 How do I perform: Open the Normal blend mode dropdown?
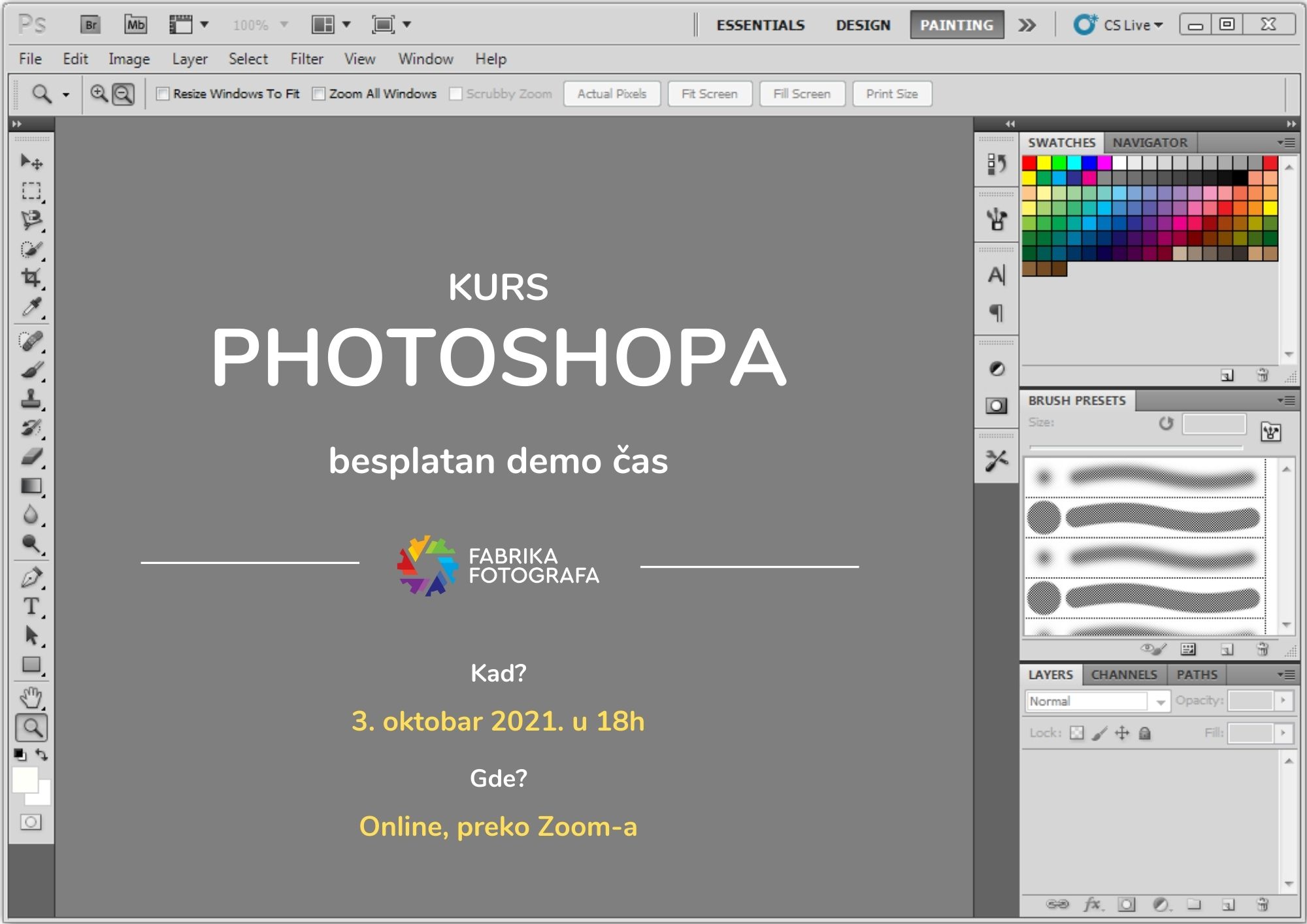tap(1097, 701)
